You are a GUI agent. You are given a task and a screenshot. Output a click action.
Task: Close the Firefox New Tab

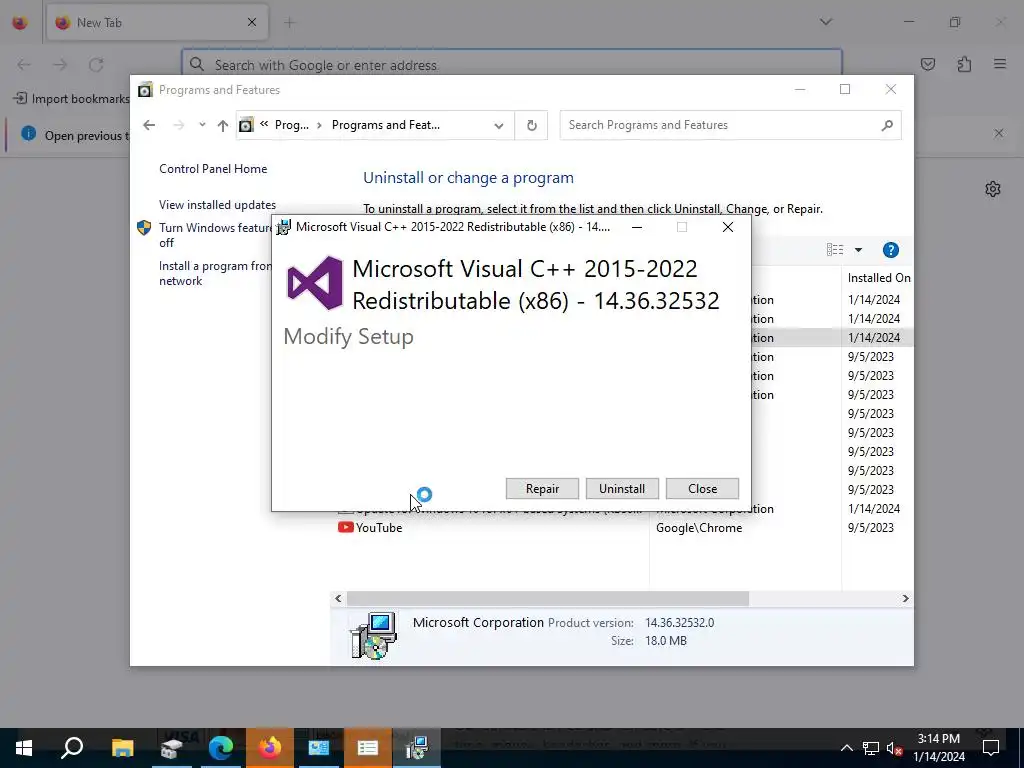click(251, 22)
